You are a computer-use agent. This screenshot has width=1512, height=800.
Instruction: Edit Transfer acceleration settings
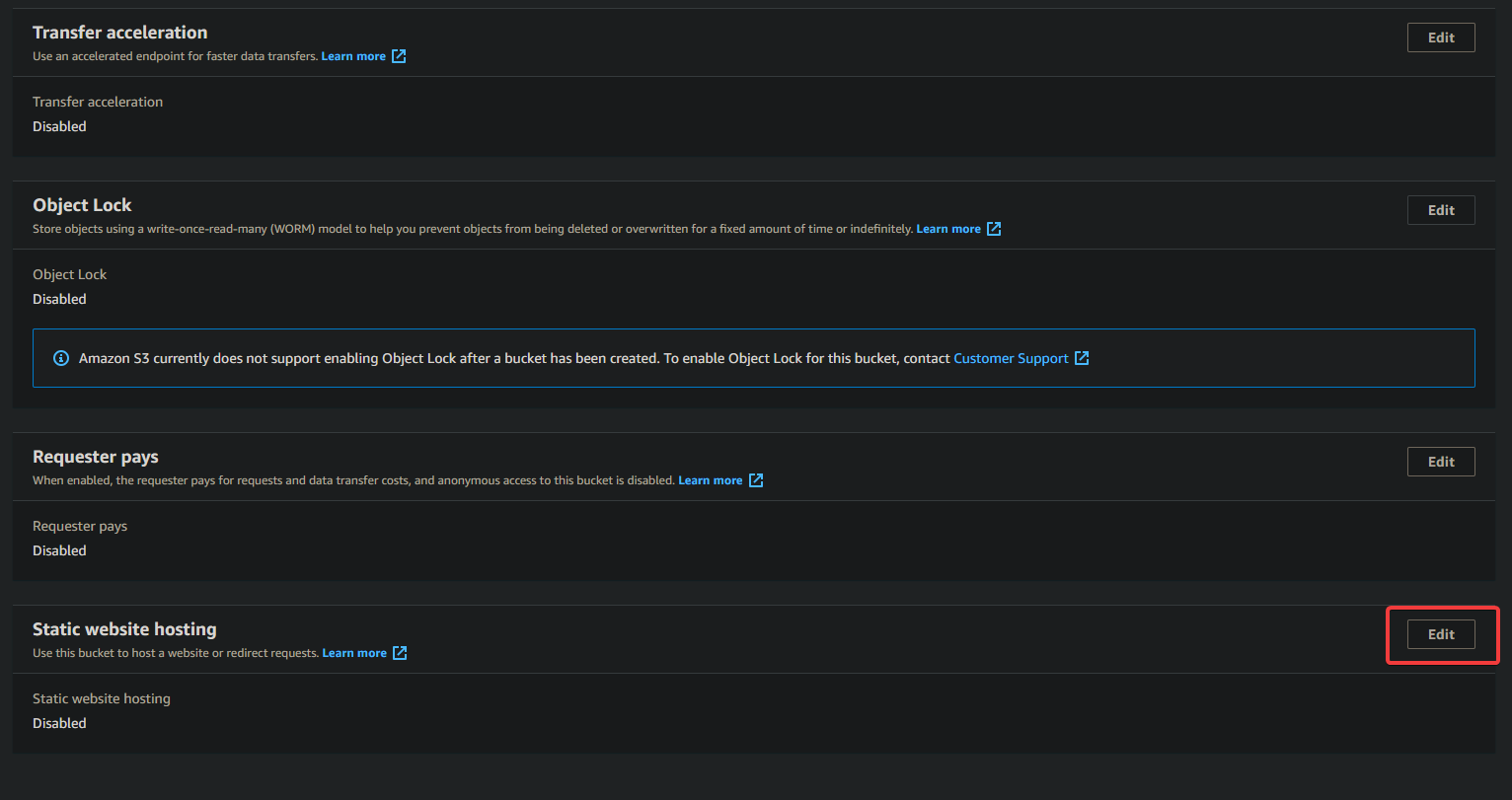click(x=1440, y=37)
